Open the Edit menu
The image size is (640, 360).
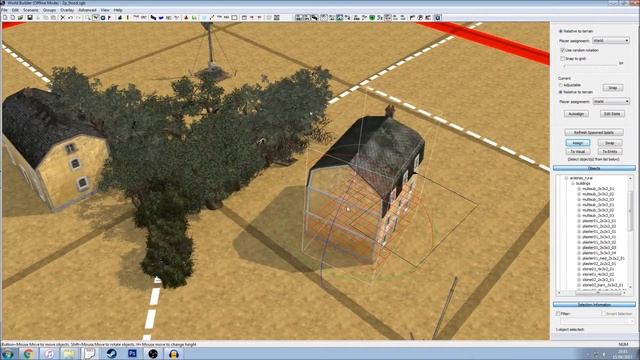pyautogui.click(x=15, y=10)
